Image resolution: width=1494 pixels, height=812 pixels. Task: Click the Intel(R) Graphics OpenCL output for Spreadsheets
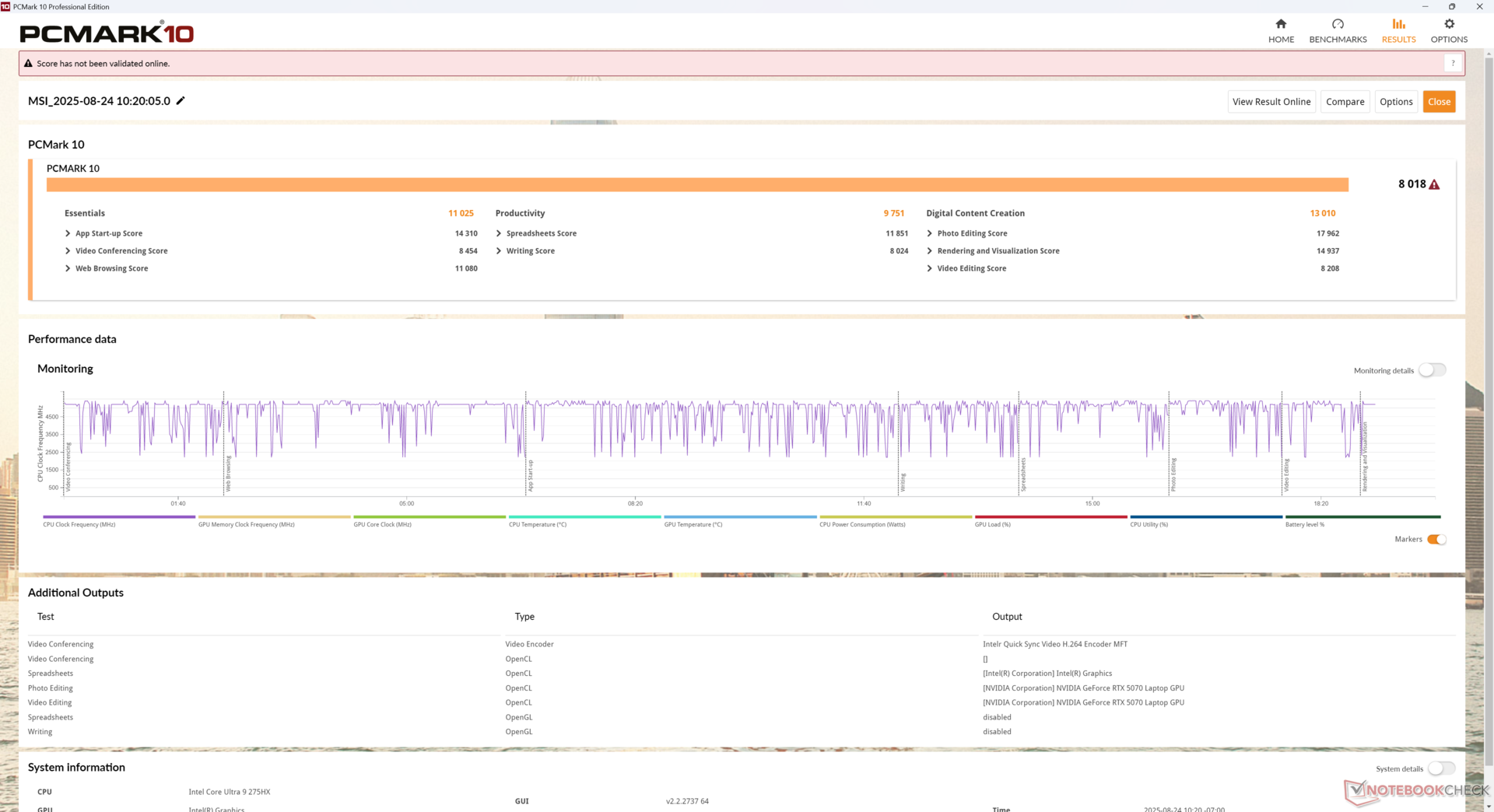coord(1047,674)
